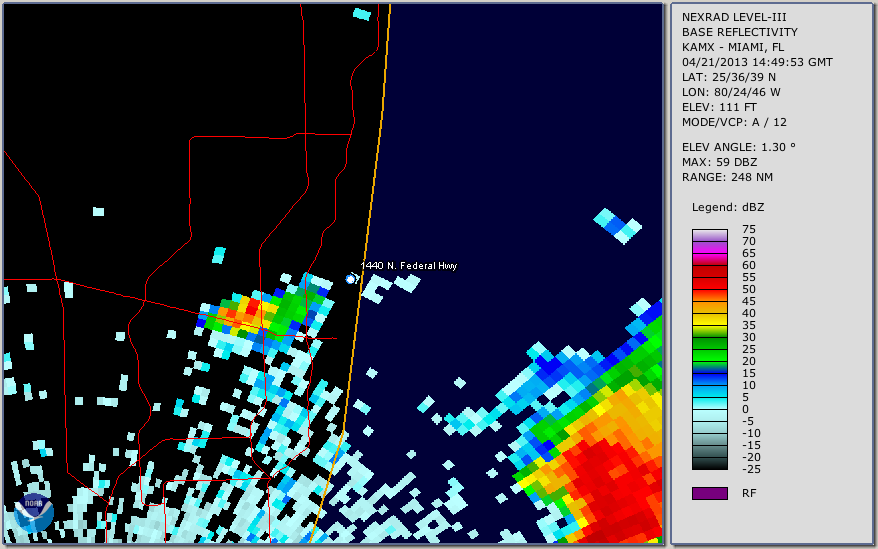Click the '45' legend scale value
The width and height of the screenshot is (878, 549).
[x=749, y=301]
